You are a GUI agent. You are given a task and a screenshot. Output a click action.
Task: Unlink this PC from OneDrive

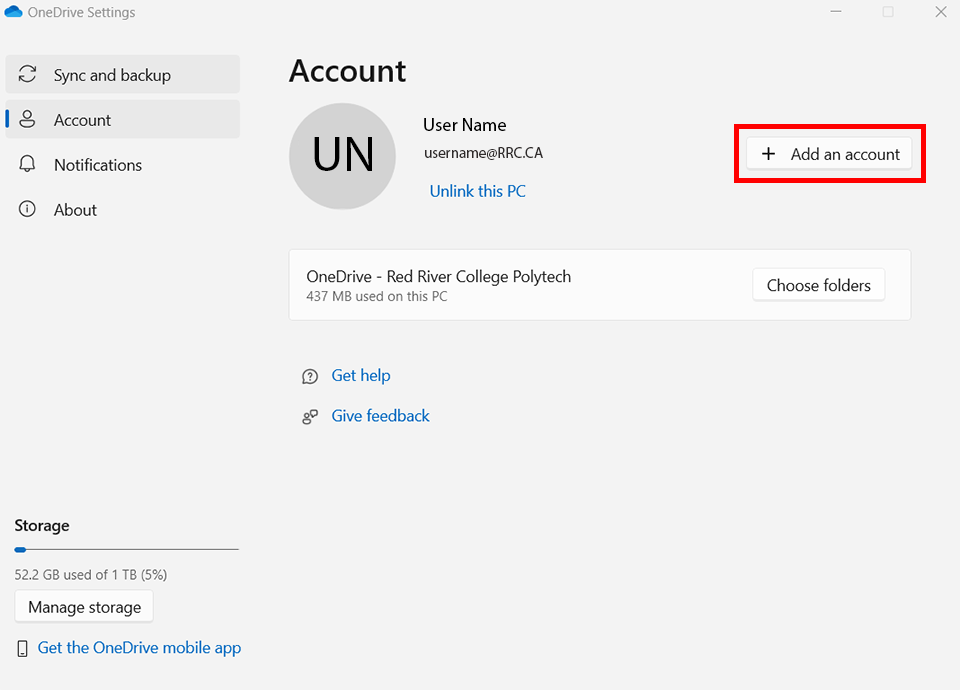point(478,191)
